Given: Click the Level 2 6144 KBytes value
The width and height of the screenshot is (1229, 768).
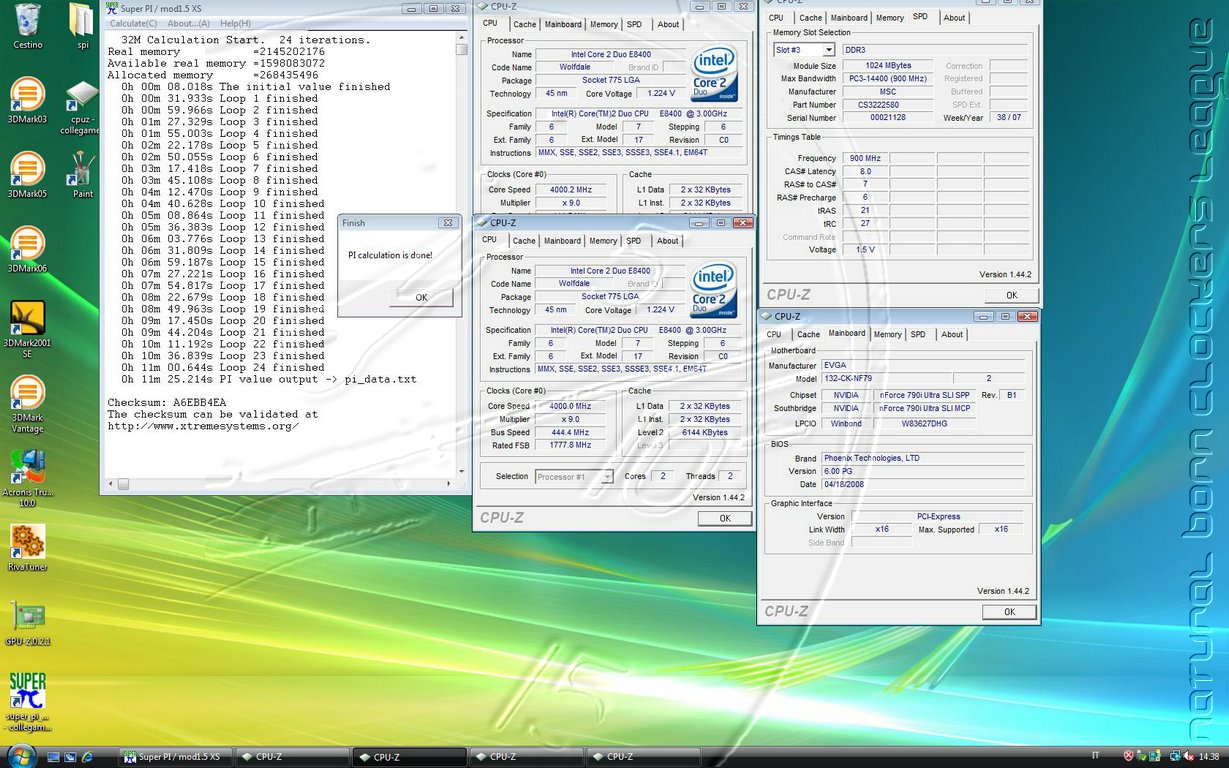Looking at the screenshot, I should point(705,432).
